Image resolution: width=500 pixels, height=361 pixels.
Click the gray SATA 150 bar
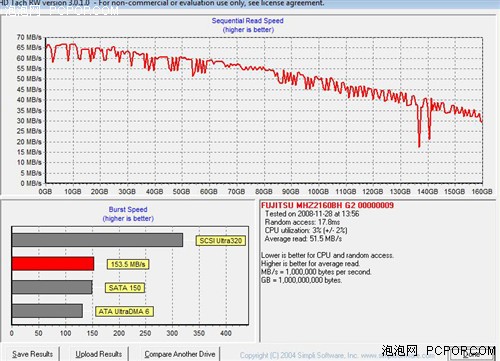pyautogui.click(x=52, y=287)
